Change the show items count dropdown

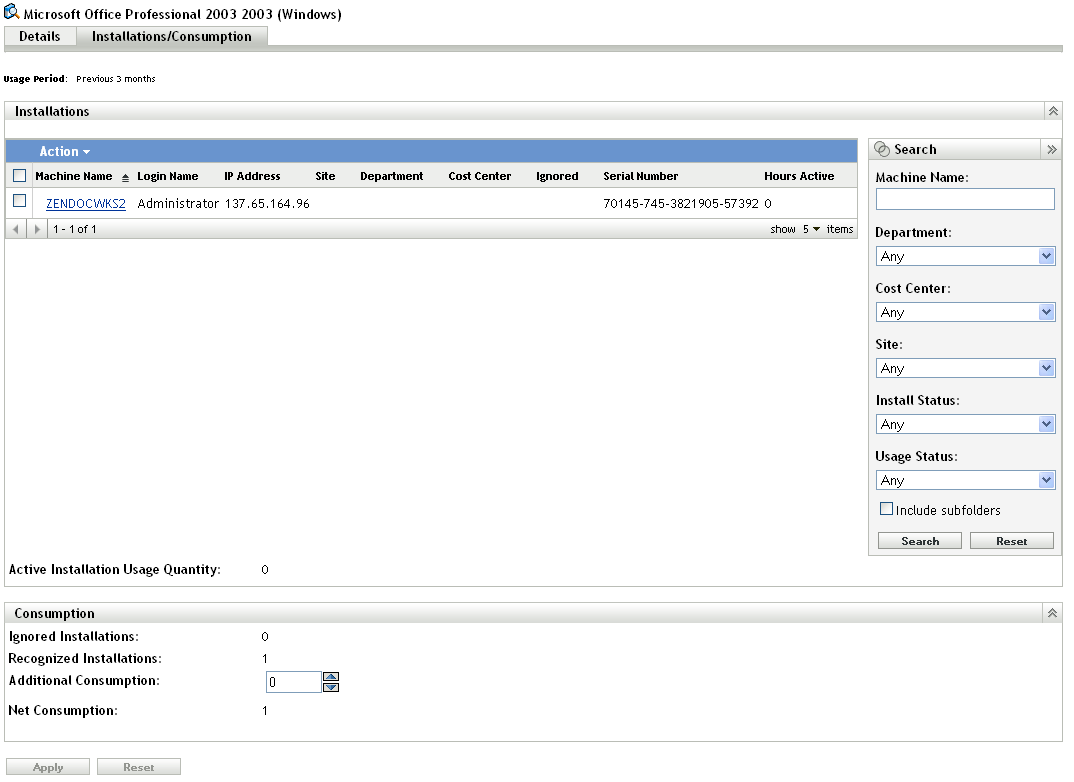click(x=812, y=229)
